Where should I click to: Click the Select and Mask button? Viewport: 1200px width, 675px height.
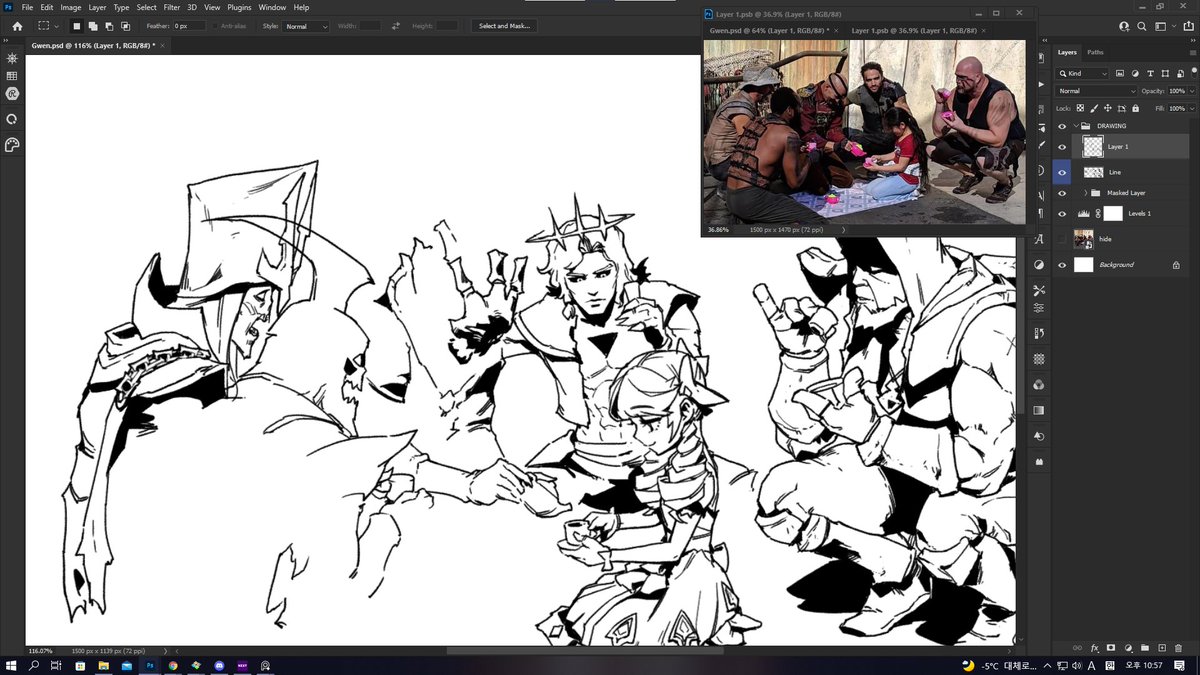pos(505,26)
